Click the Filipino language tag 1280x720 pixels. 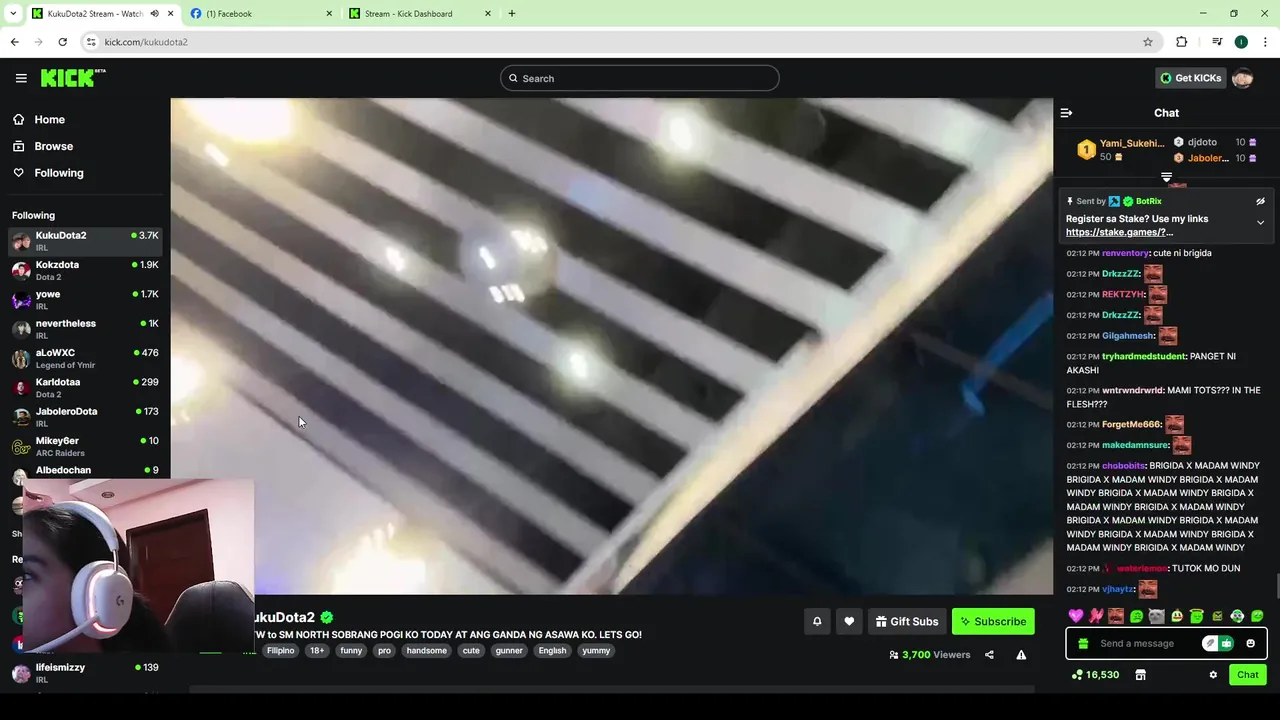[281, 650]
